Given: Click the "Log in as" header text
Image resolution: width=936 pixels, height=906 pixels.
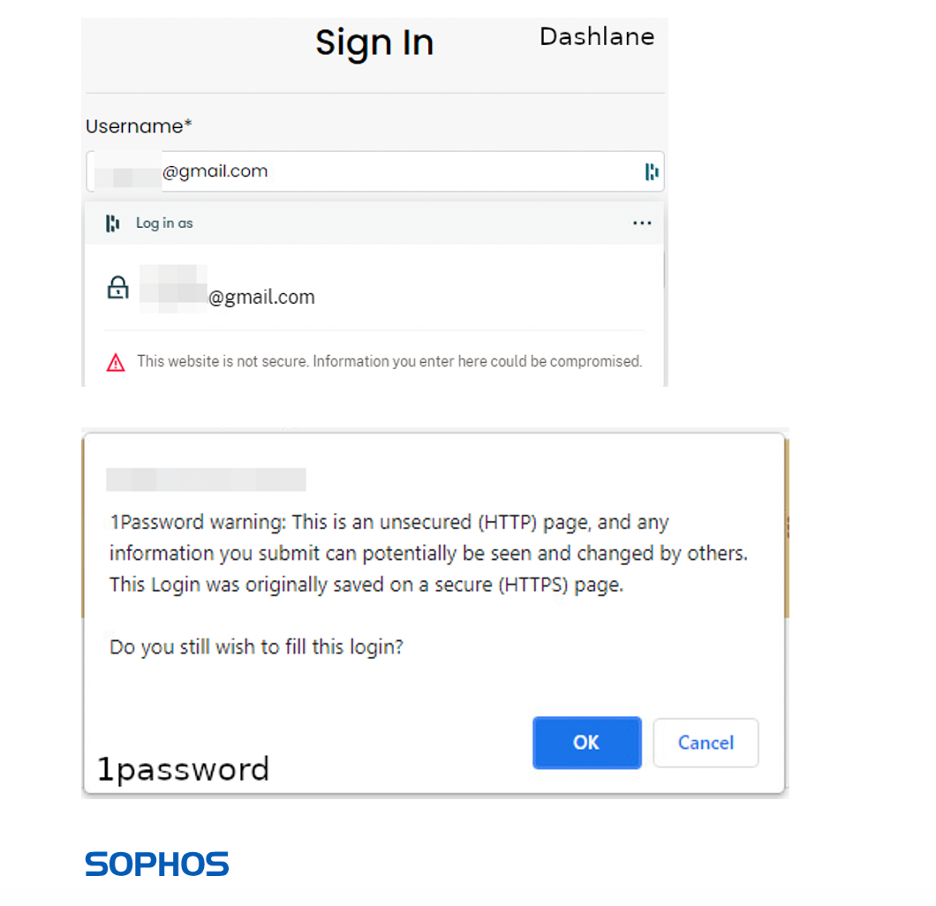Looking at the screenshot, I should click(x=165, y=223).
